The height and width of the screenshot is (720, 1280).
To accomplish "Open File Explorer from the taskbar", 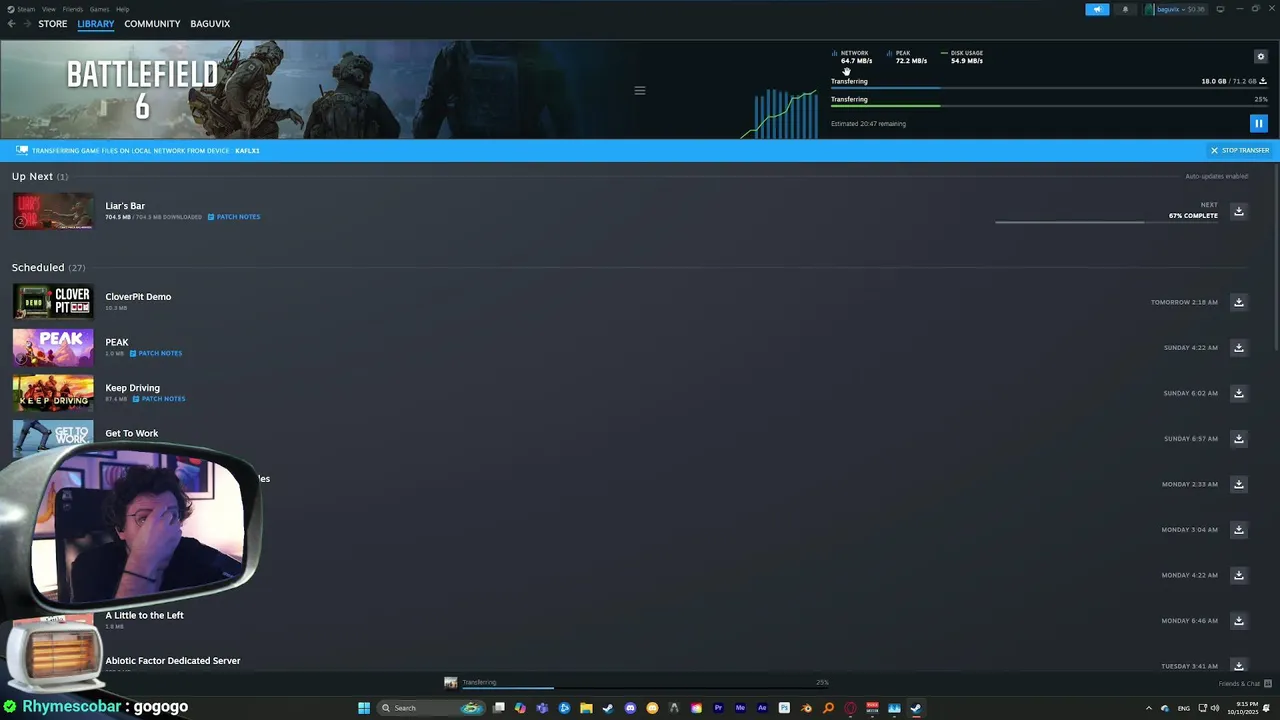I will pyautogui.click(x=586, y=708).
